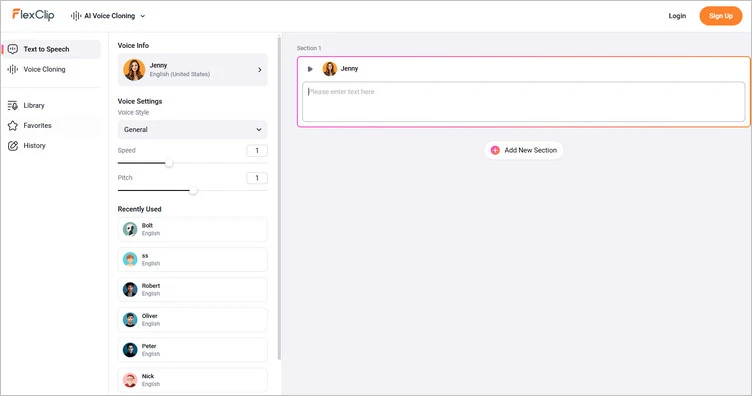Select the Bolt voice from Recently Used
This screenshot has width=752, height=396.
pyautogui.click(x=193, y=229)
